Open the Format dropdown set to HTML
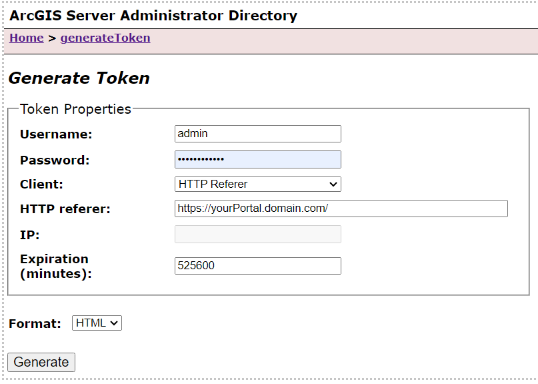This screenshot has height=384, width=538. (x=97, y=323)
